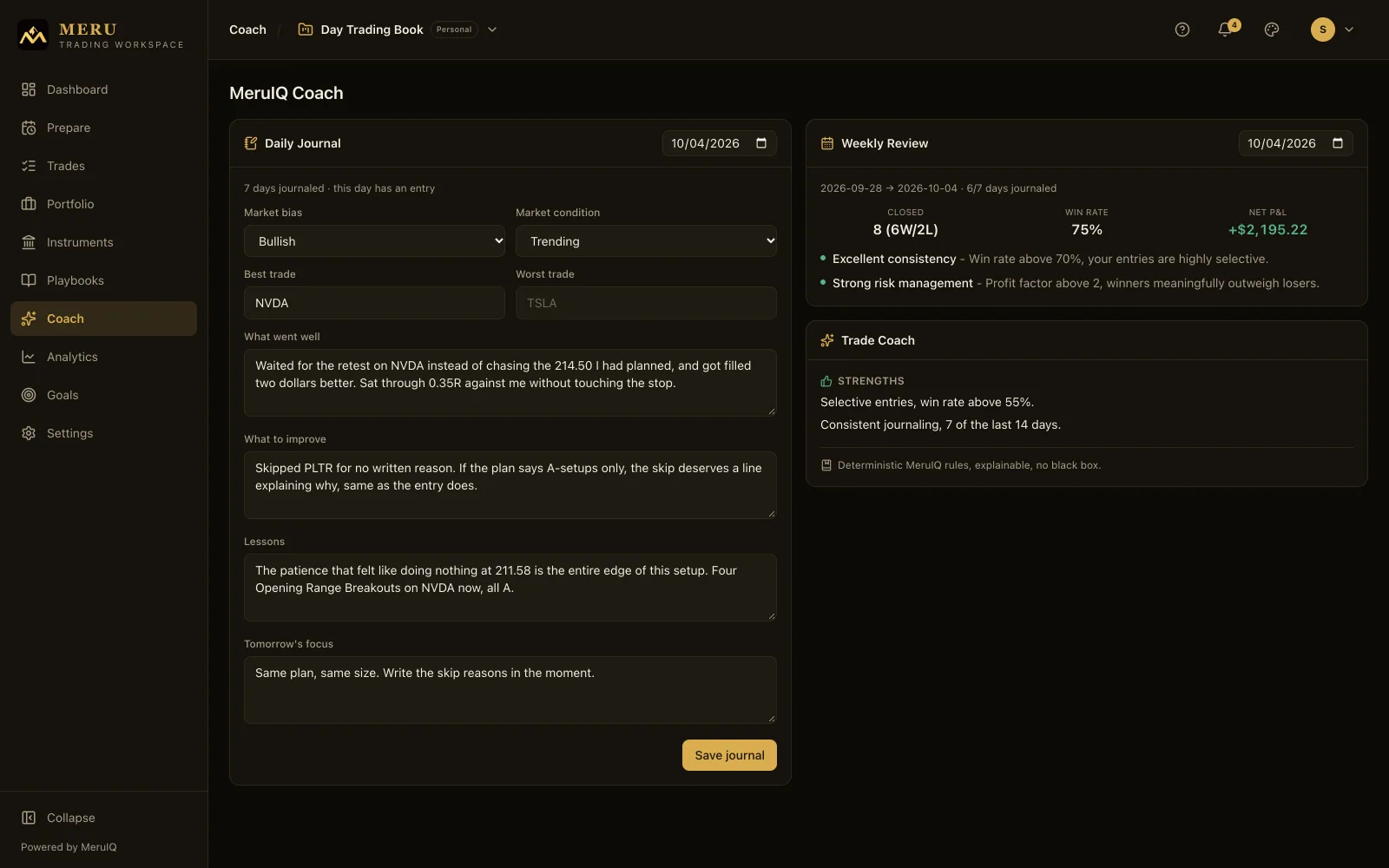Click the What went well text area
Image resolution: width=1389 pixels, height=868 pixels.
coord(510,383)
